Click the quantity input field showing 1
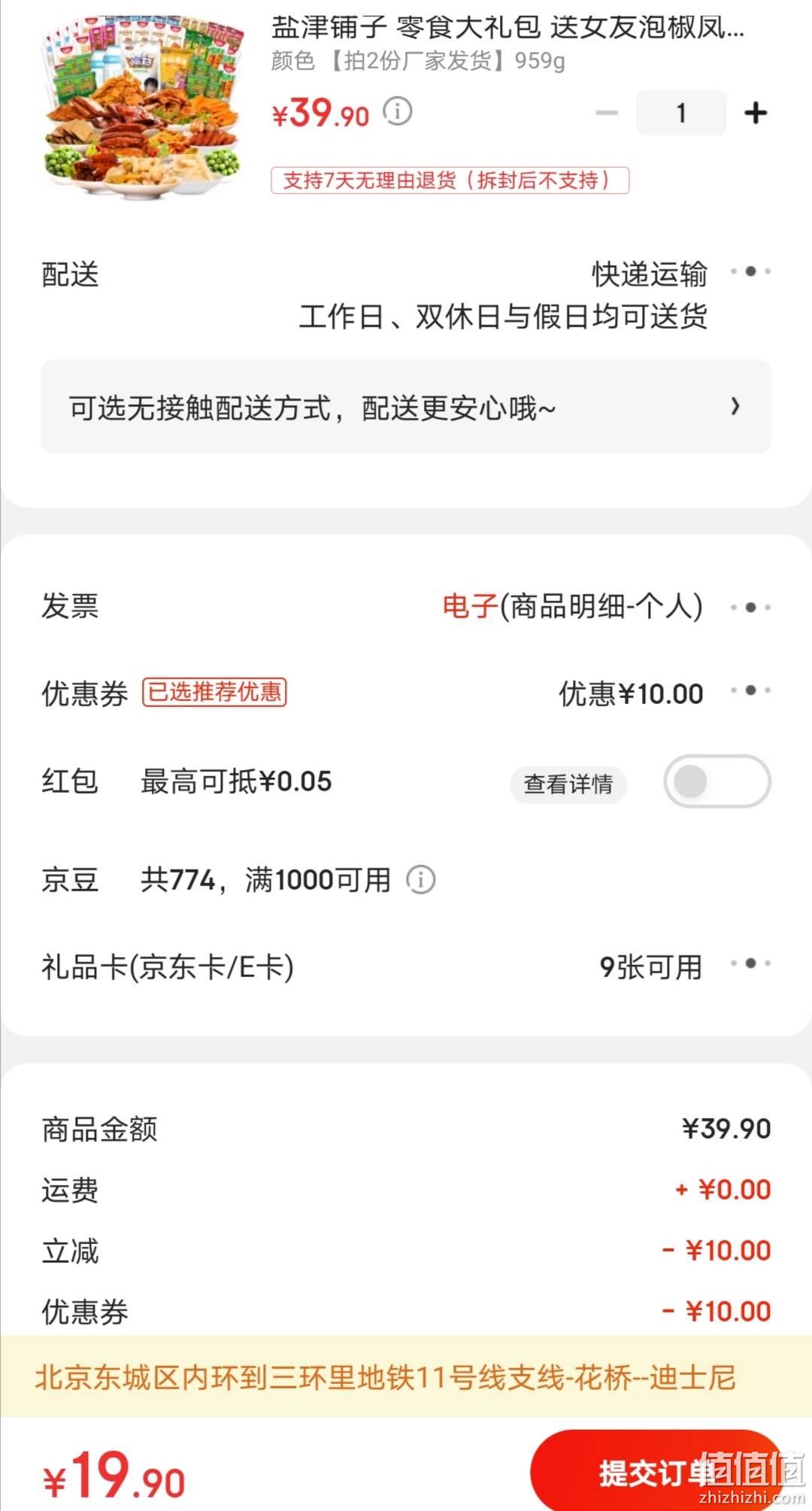 point(681,113)
